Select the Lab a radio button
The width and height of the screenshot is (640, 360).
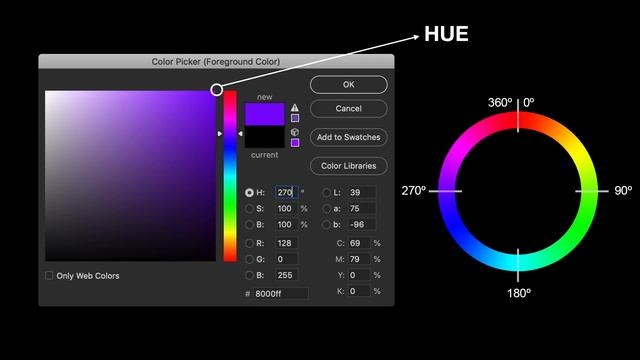tap(326, 209)
